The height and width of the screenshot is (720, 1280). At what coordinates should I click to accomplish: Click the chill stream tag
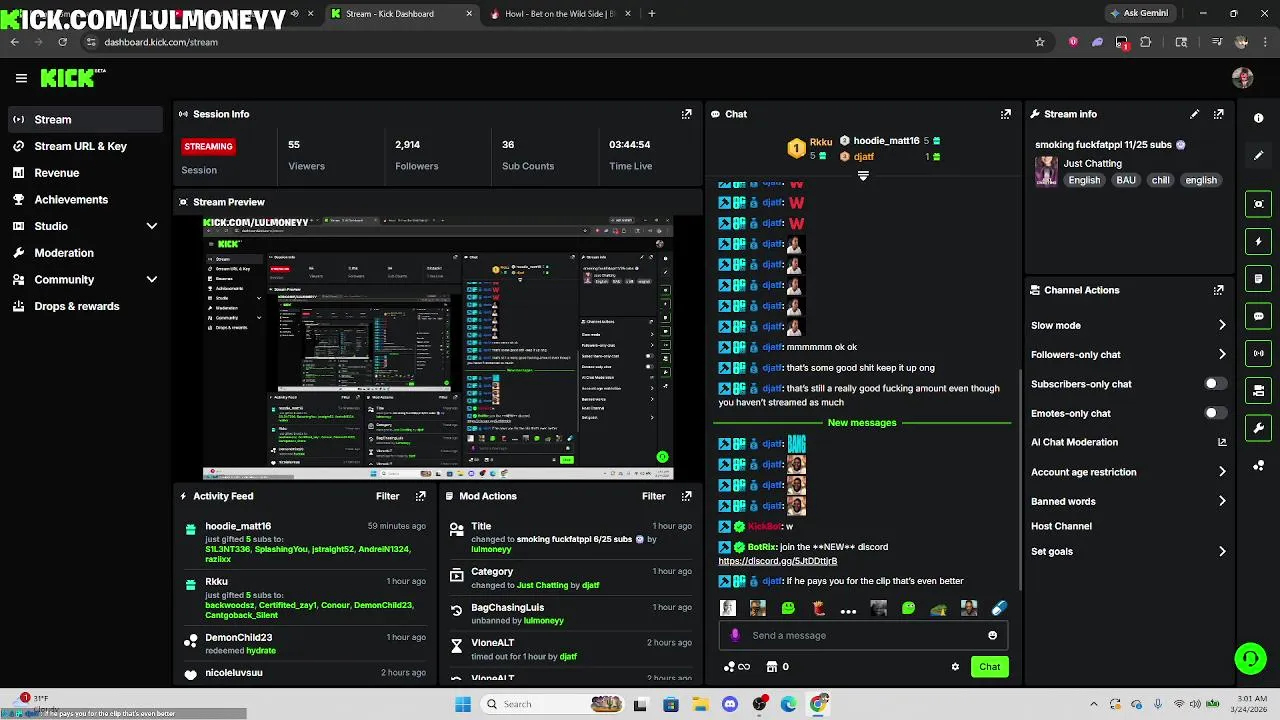click(1160, 180)
